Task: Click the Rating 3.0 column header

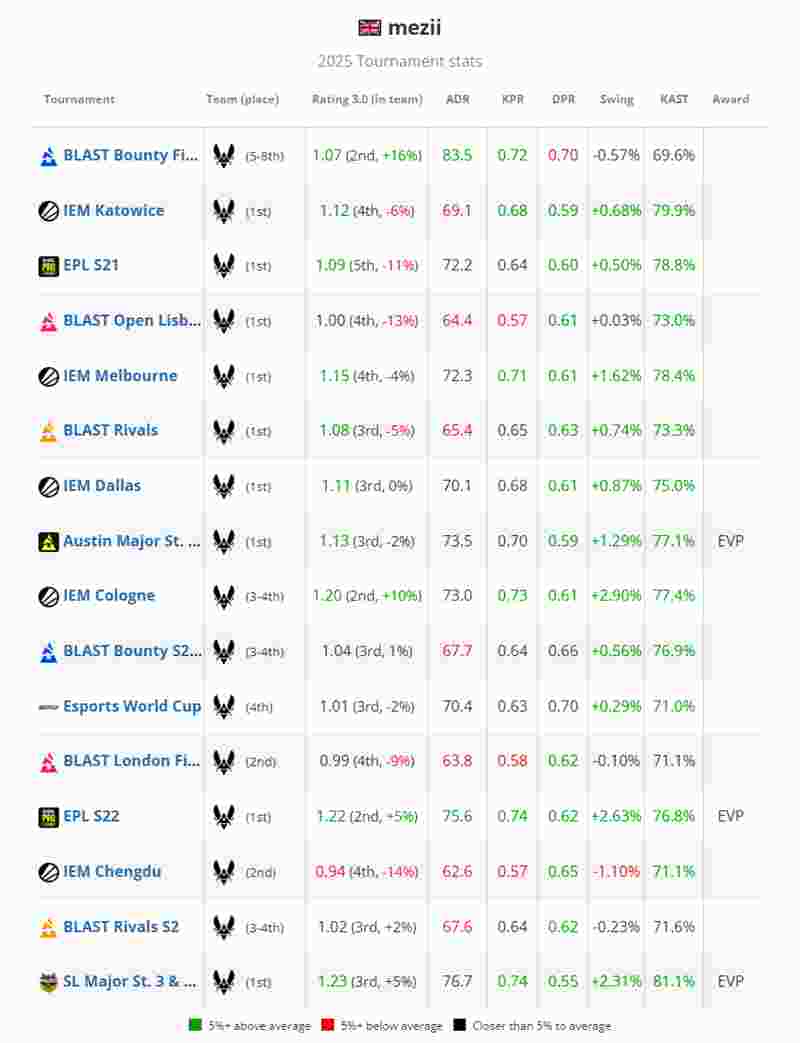Action: [367, 99]
